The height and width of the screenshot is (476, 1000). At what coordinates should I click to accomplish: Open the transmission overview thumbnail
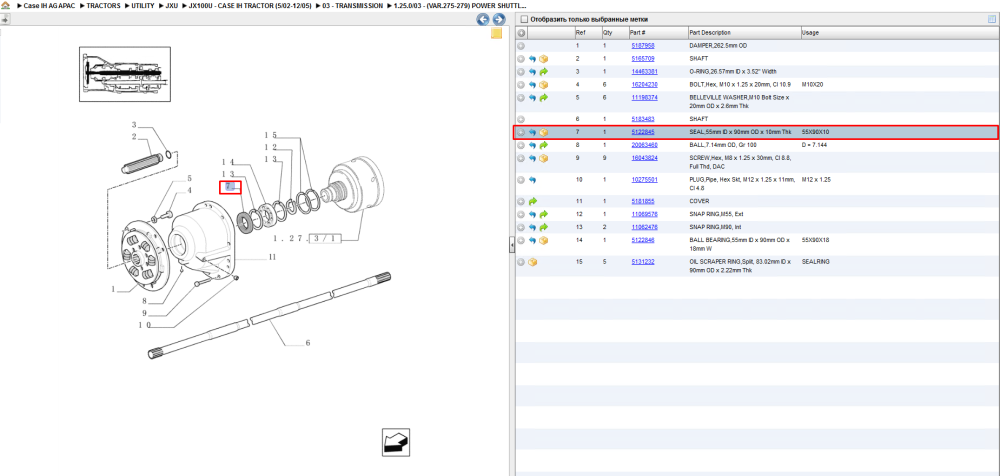[x=124, y=74]
